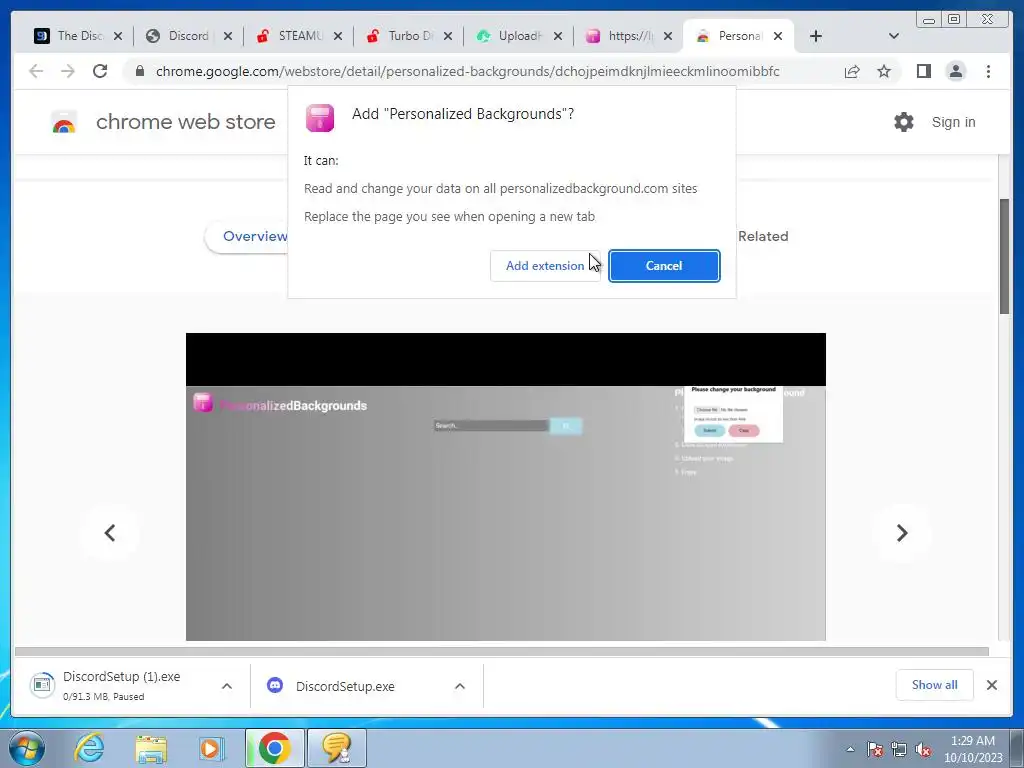Click the vertical page scrollbar
The image size is (1024, 768).
tap(1004, 256)
